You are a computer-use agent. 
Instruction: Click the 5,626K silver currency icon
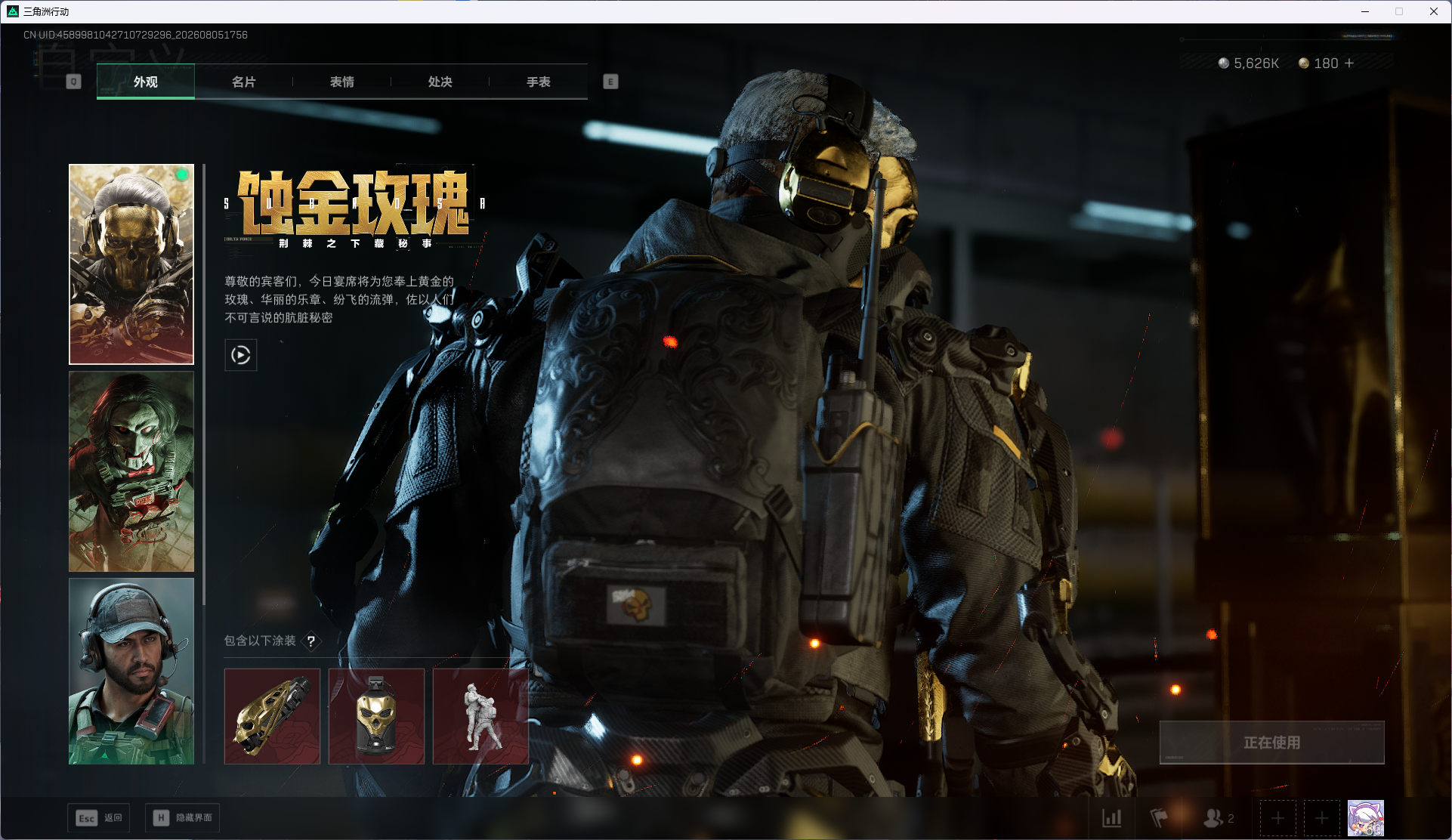(1224, 63)
